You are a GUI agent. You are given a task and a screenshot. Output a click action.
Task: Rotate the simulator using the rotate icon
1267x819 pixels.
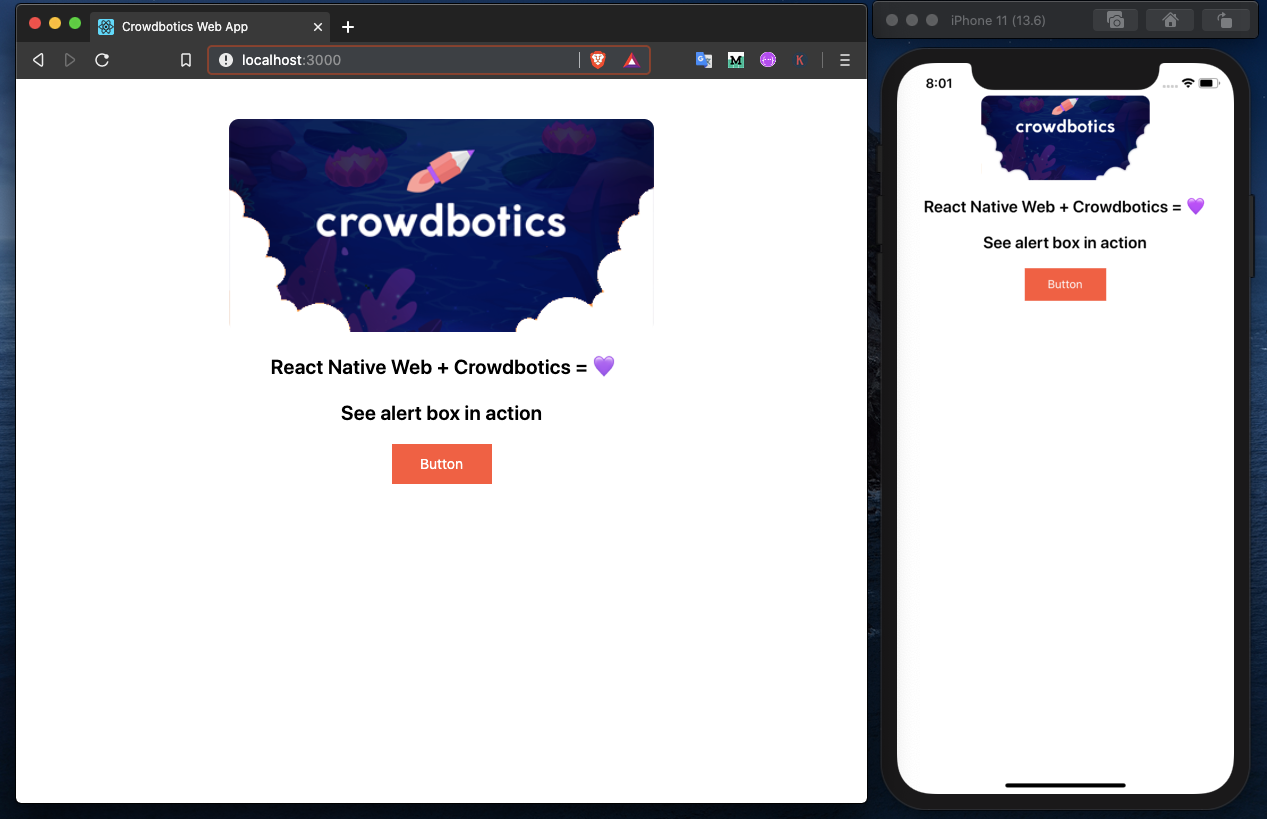(x=1226, y=19)
